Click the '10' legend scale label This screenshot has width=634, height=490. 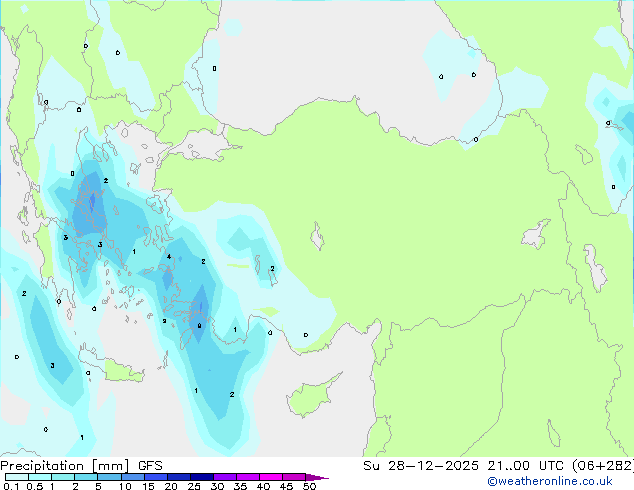pyautogui.click(x=125, y=486)
